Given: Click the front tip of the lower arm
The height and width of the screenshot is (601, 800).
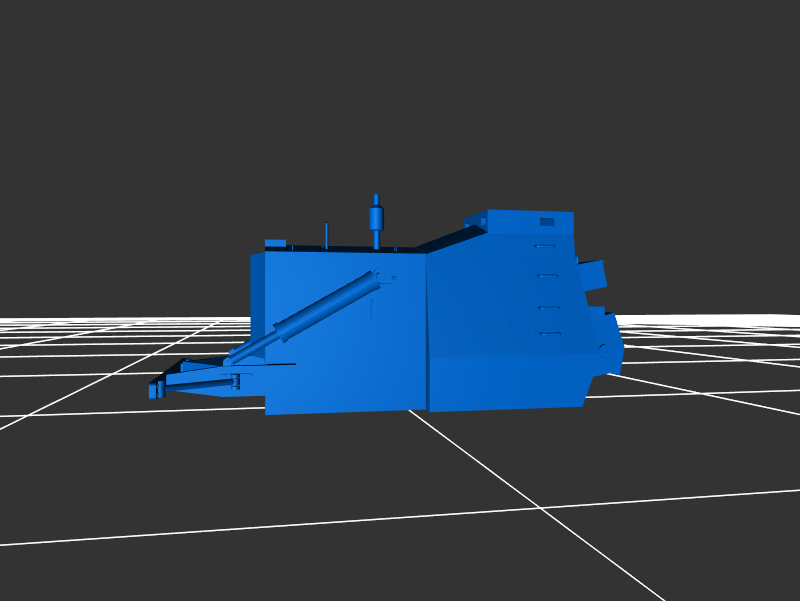Looking at the screenshot, I should [155, 390].
